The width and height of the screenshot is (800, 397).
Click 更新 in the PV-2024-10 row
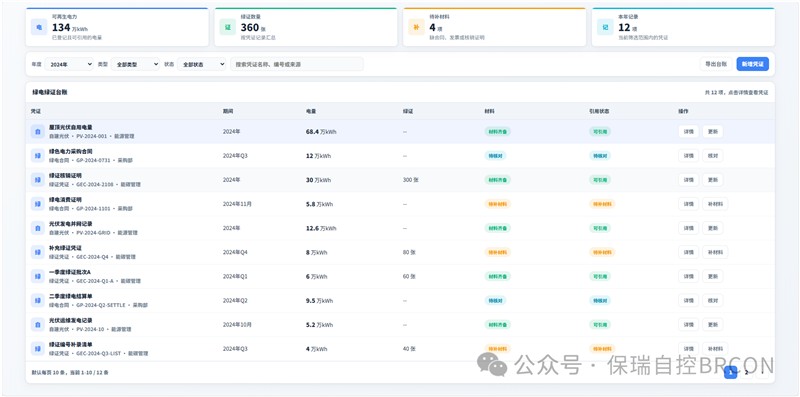point(713,325)
